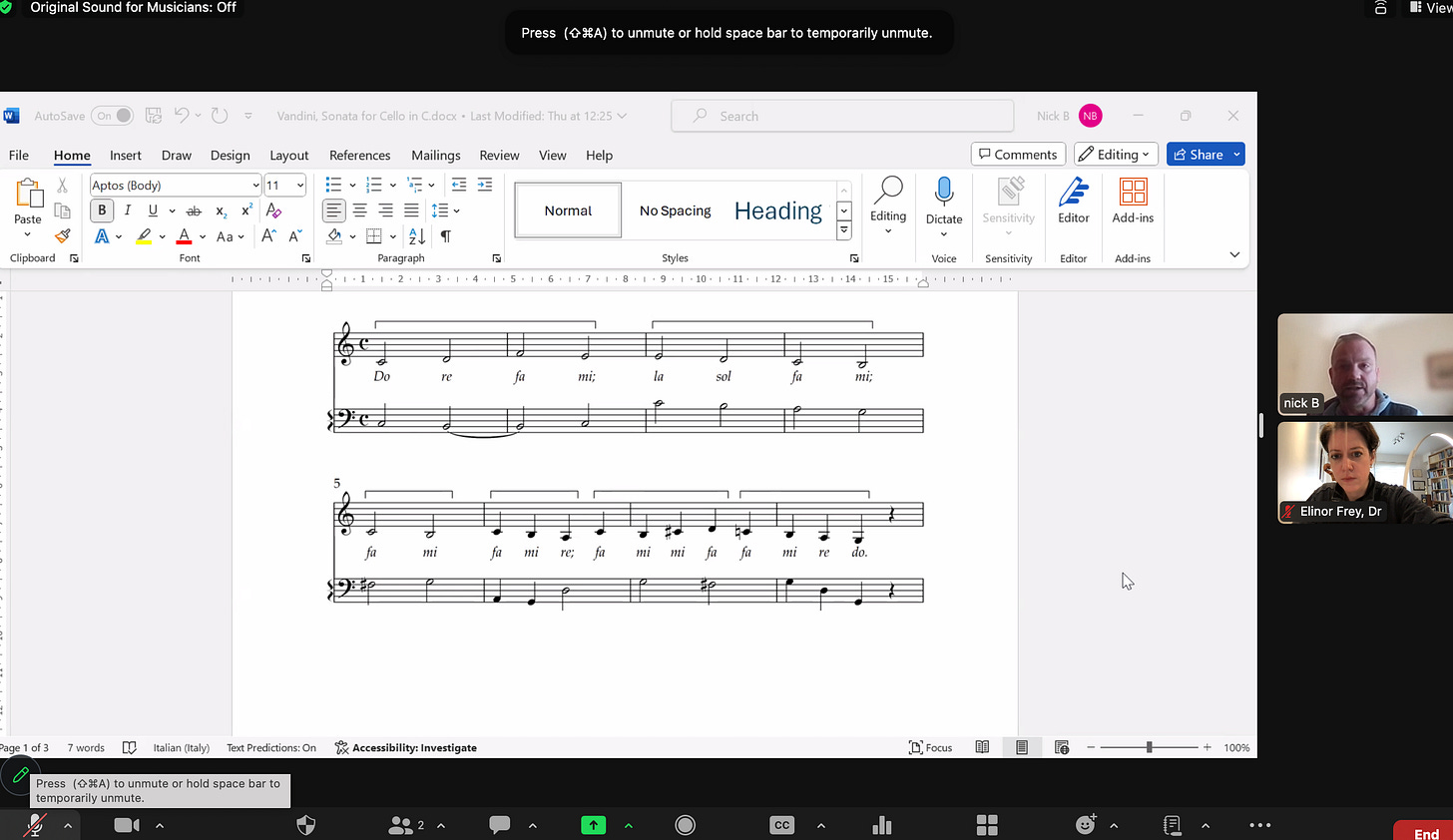Click the red font color button
Viewport: 1453px width, 840px height.
(184, 236)
